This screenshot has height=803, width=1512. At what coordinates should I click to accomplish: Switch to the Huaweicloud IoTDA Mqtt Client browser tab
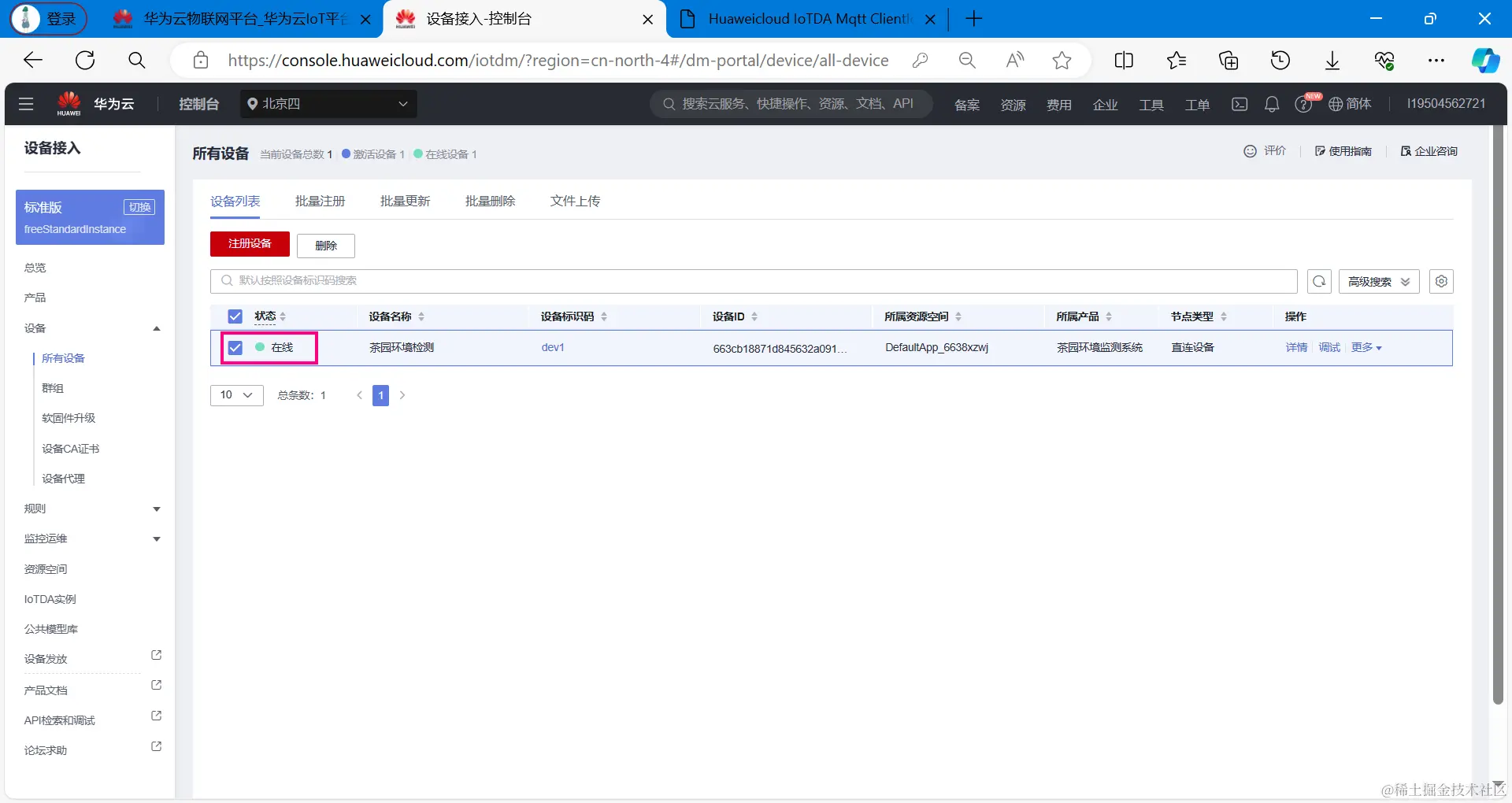click(807, 19)
